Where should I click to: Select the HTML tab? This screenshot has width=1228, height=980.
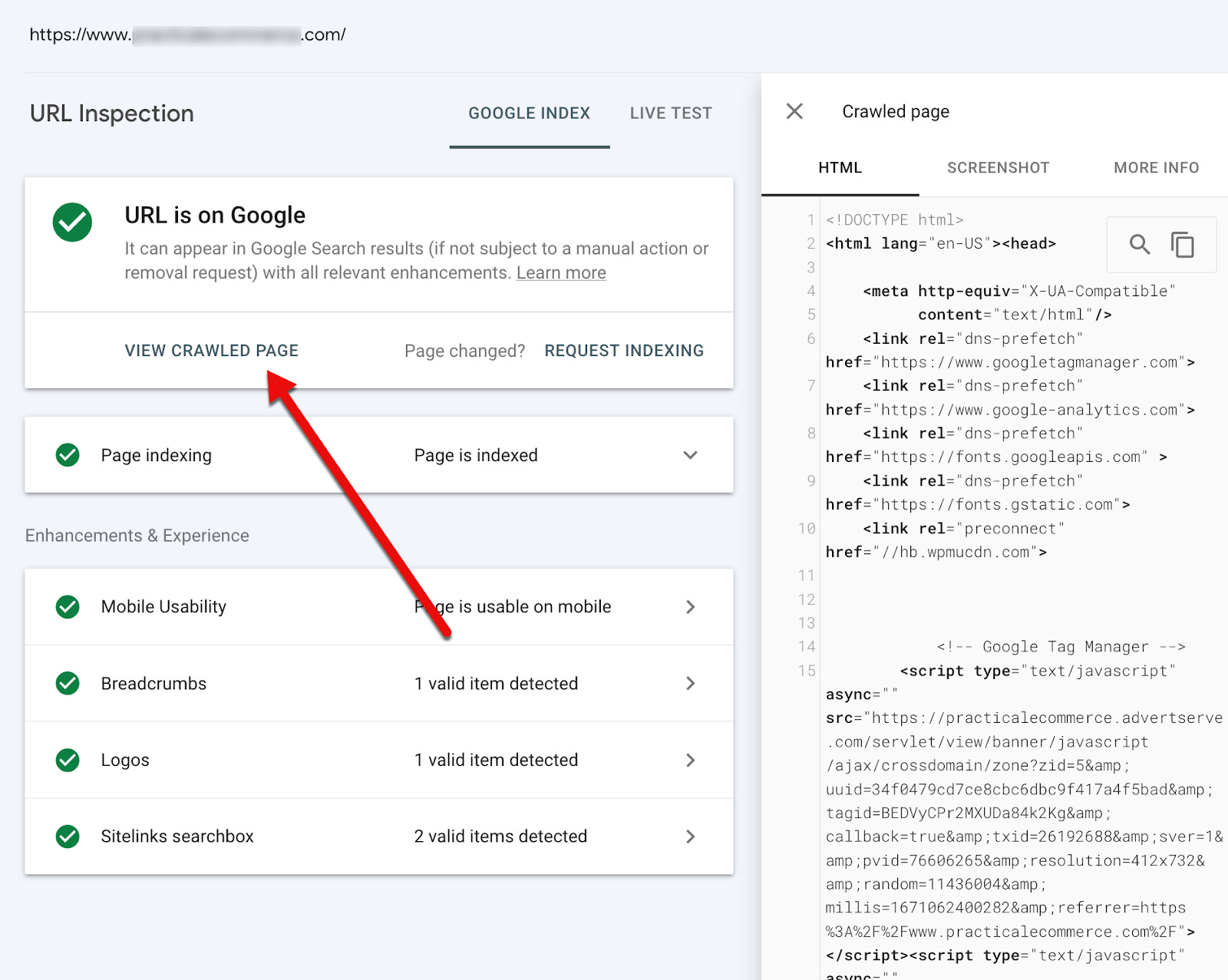pyautogui.click(x=840, y=167)
